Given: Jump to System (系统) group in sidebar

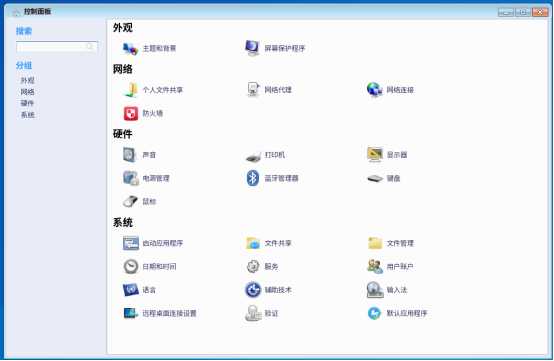Looking at the screenshot, I should (x=28, y=115).
